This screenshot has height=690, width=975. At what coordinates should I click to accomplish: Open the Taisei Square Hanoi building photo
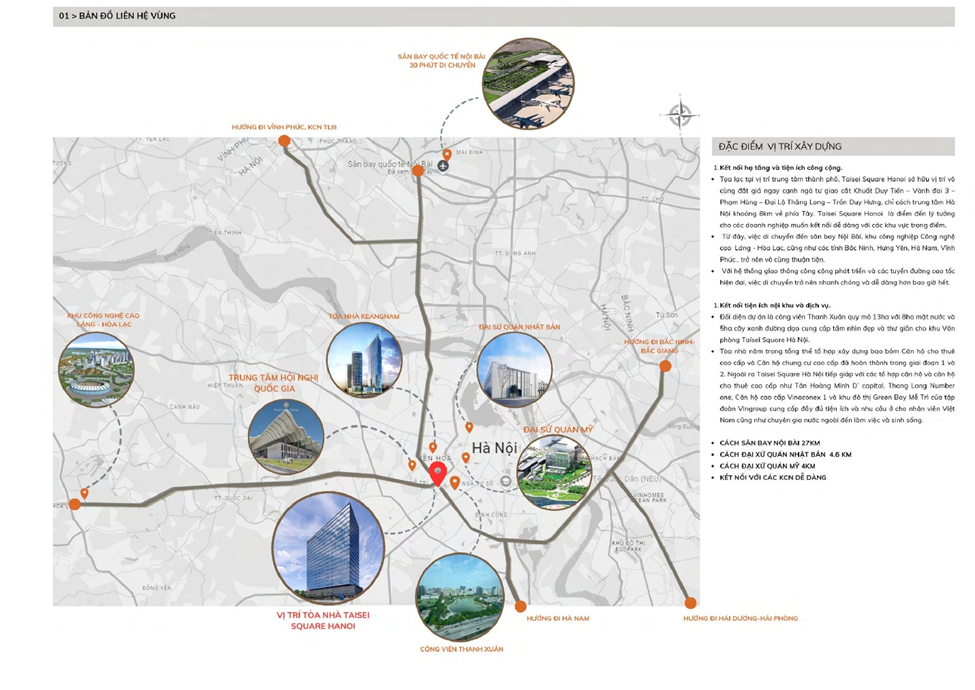[329, 547]
